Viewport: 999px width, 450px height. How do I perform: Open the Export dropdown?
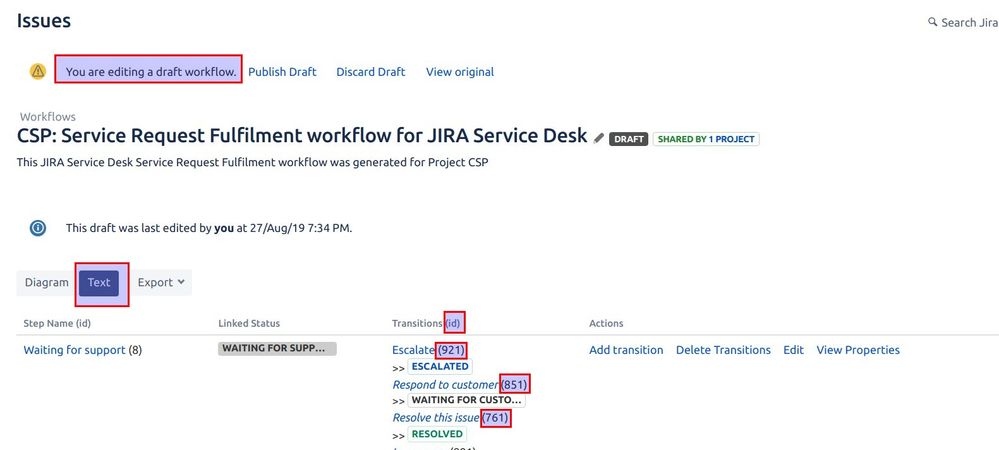[x=161, y=282]
